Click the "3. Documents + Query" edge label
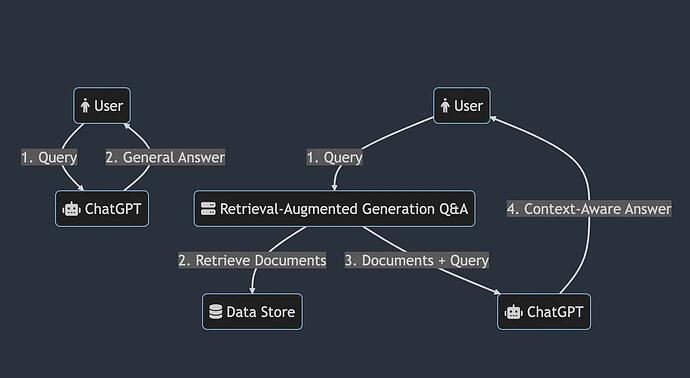This screenshot has height=378, width=690. tap(417, 260)
